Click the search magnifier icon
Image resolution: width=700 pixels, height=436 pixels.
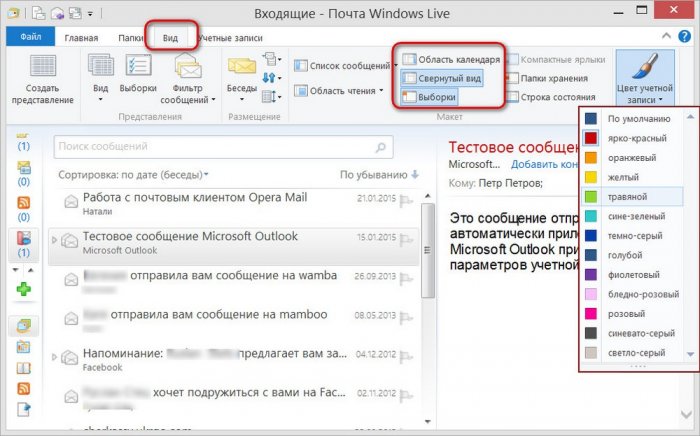pyautogui.click(x=380, y=147)
